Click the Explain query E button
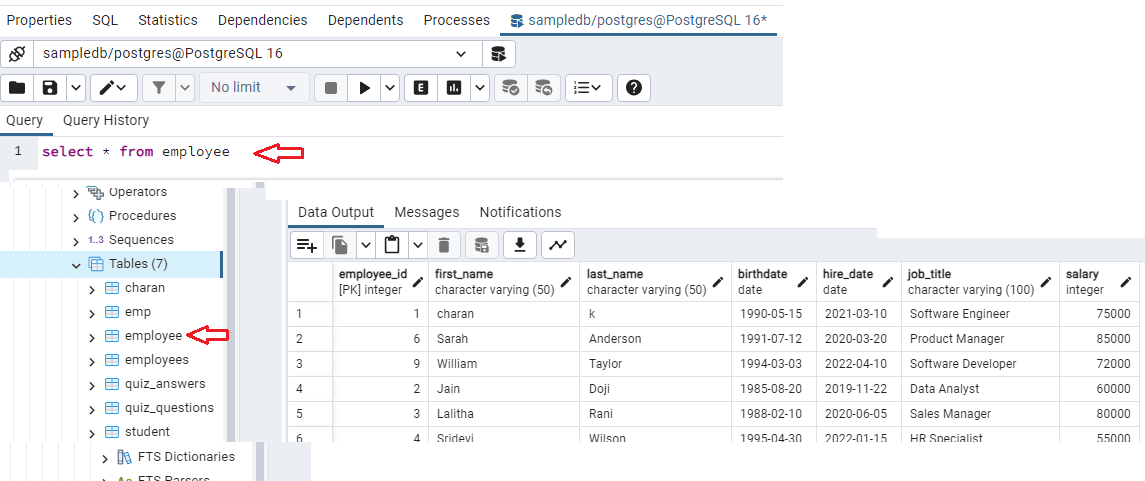This screenshot has height=481, width=1145. tap(421, 88)
